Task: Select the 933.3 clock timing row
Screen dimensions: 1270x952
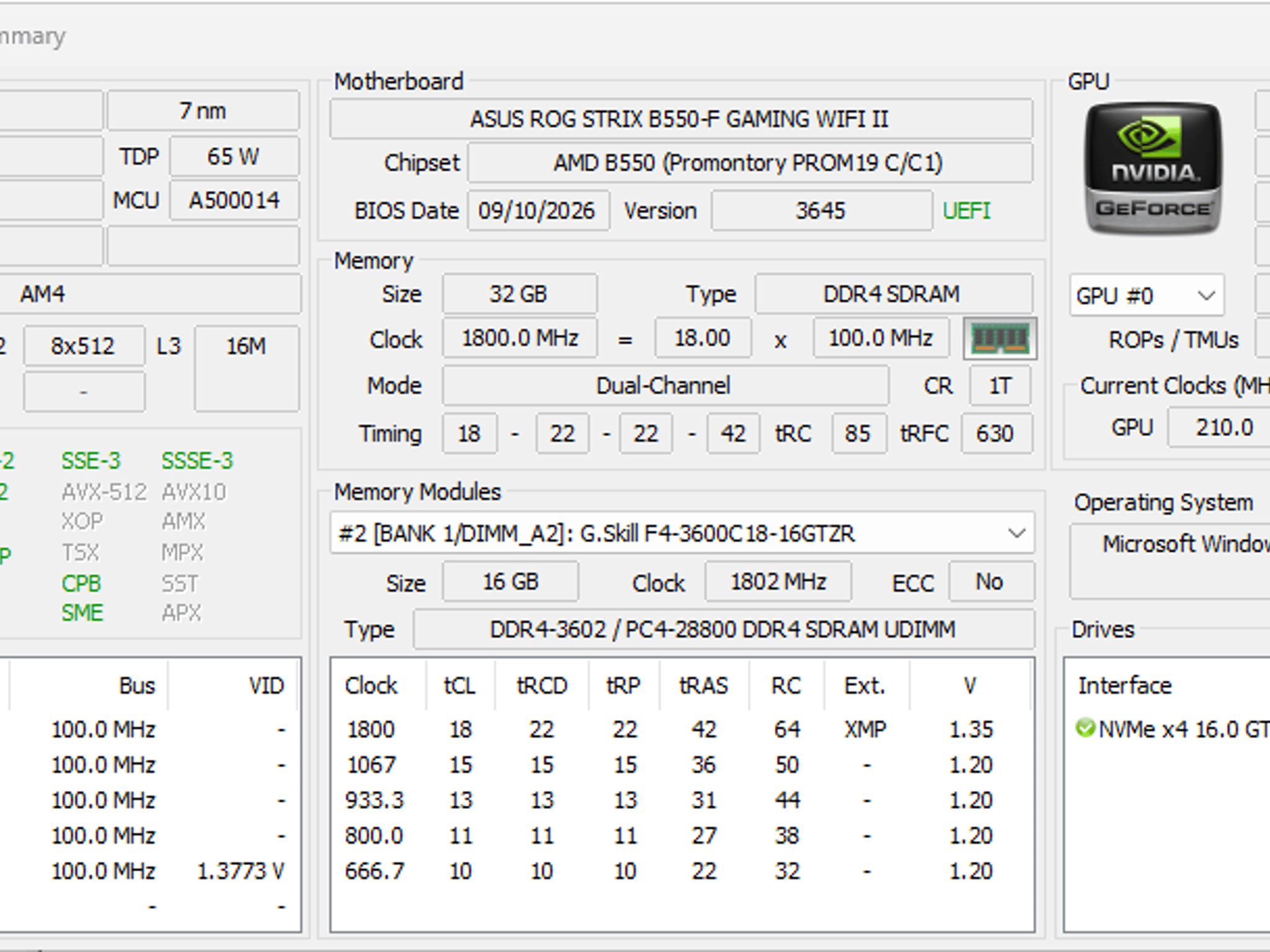Action: pos(682,800)
